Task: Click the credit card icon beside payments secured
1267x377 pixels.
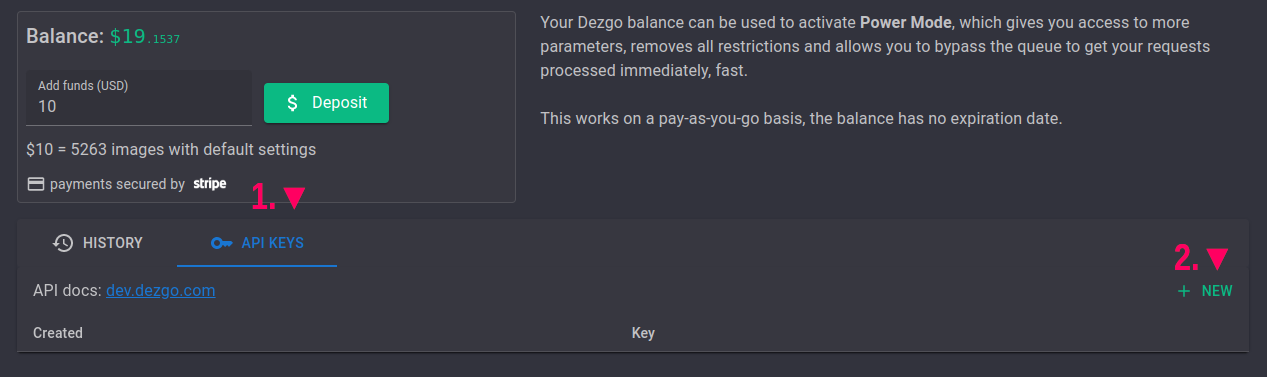Action: pyautogui.click(x=35, y=184)
